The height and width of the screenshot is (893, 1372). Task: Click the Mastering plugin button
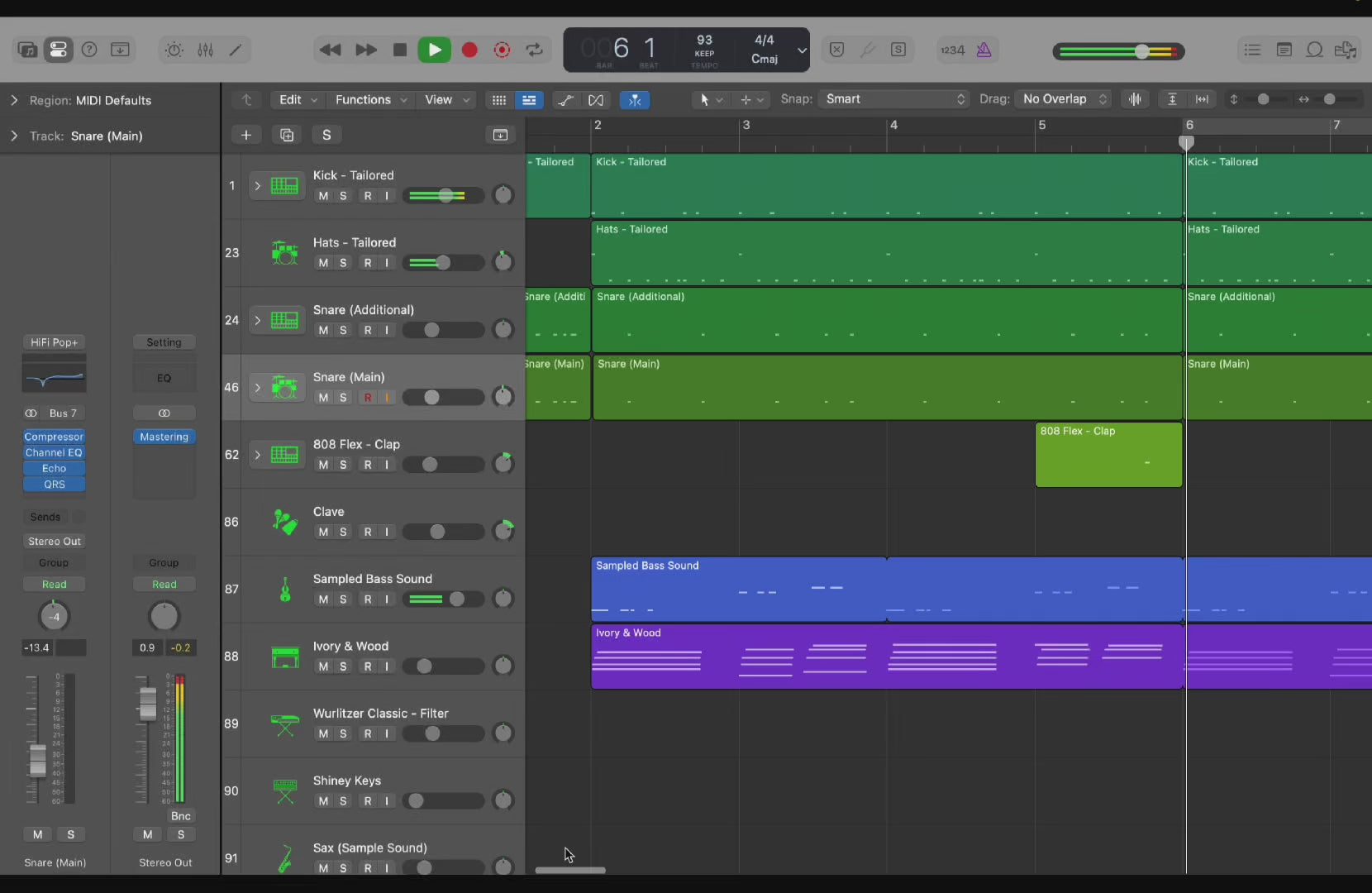pos(164,437)
